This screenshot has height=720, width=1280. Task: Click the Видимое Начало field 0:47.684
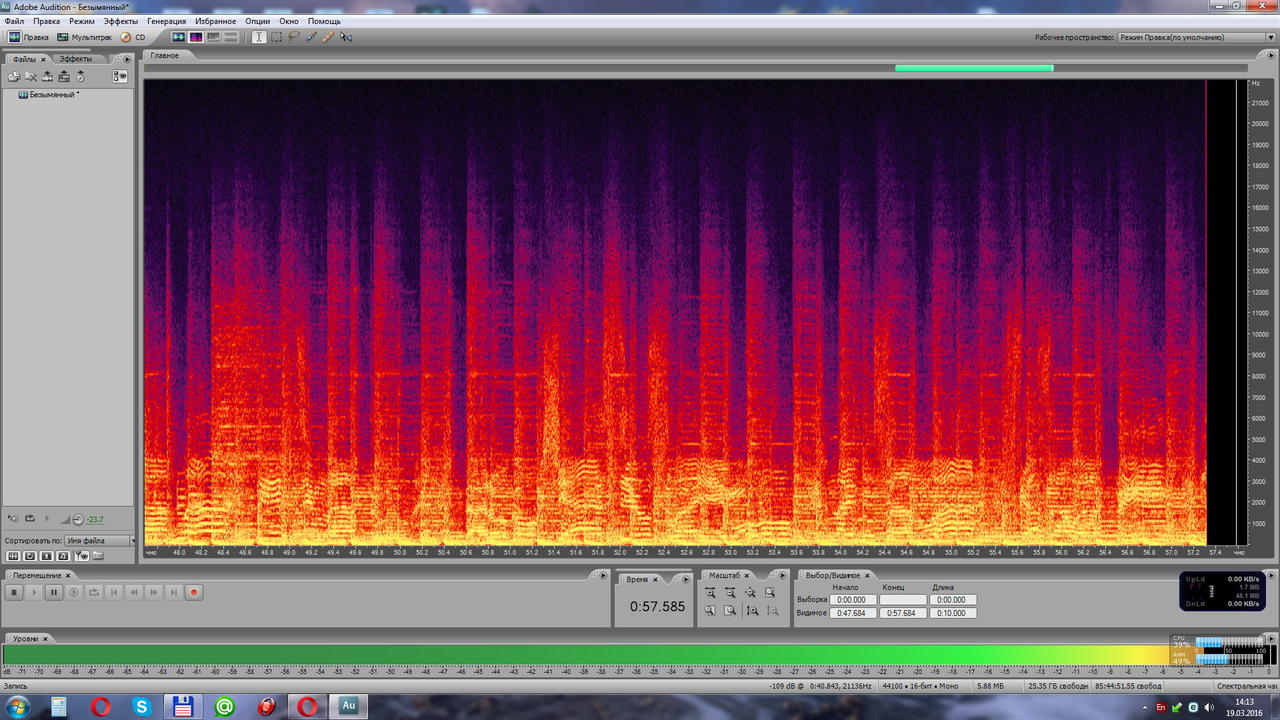tap(852, 613)
